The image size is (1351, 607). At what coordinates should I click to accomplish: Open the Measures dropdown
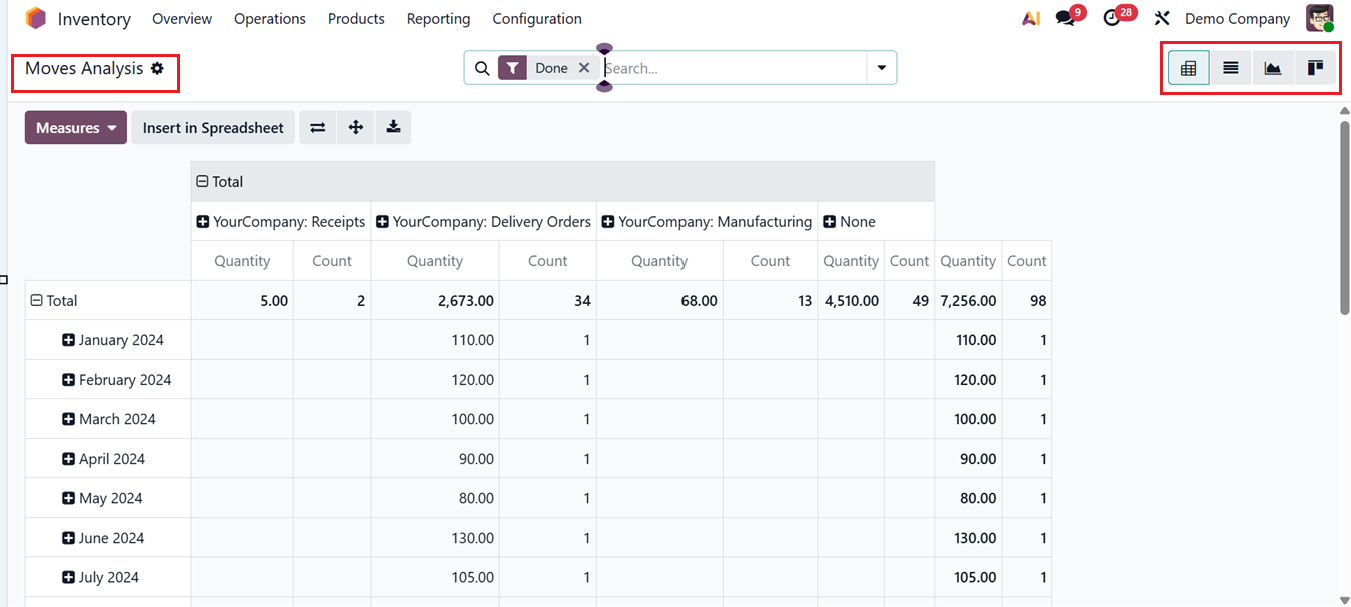tap(75, 127)
